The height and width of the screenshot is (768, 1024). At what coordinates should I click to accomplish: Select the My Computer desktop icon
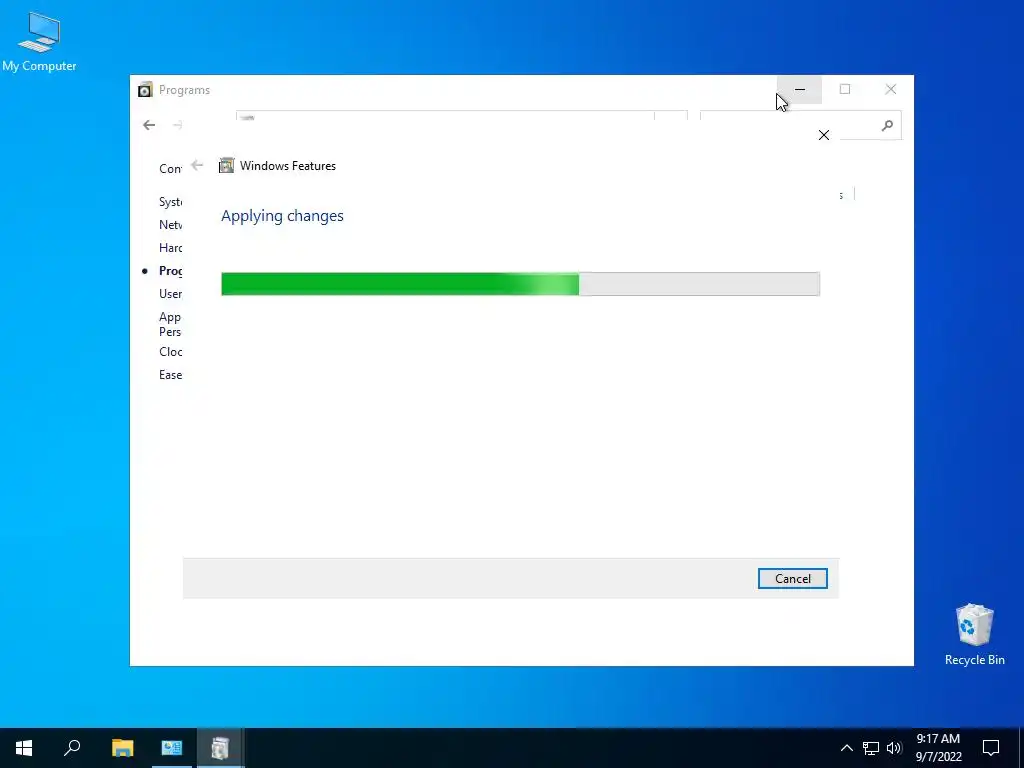point(39,42)
